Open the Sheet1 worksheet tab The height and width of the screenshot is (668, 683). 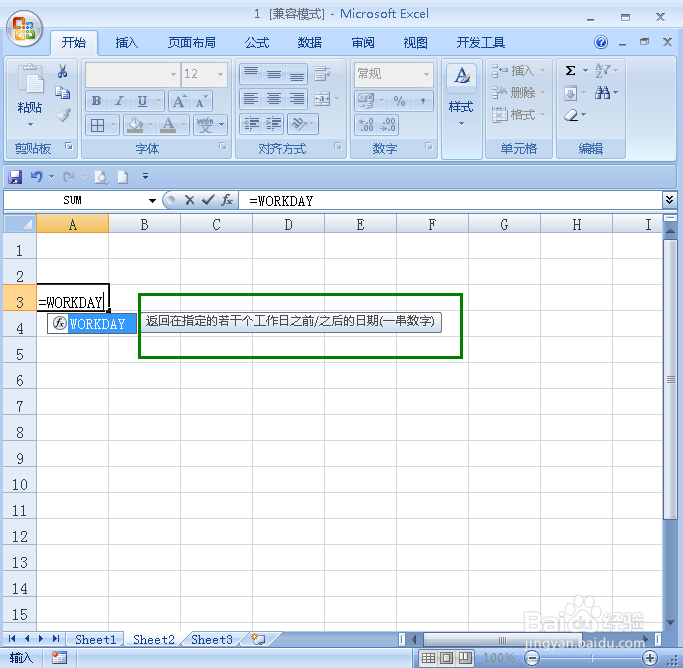click(x=95, y=639)
